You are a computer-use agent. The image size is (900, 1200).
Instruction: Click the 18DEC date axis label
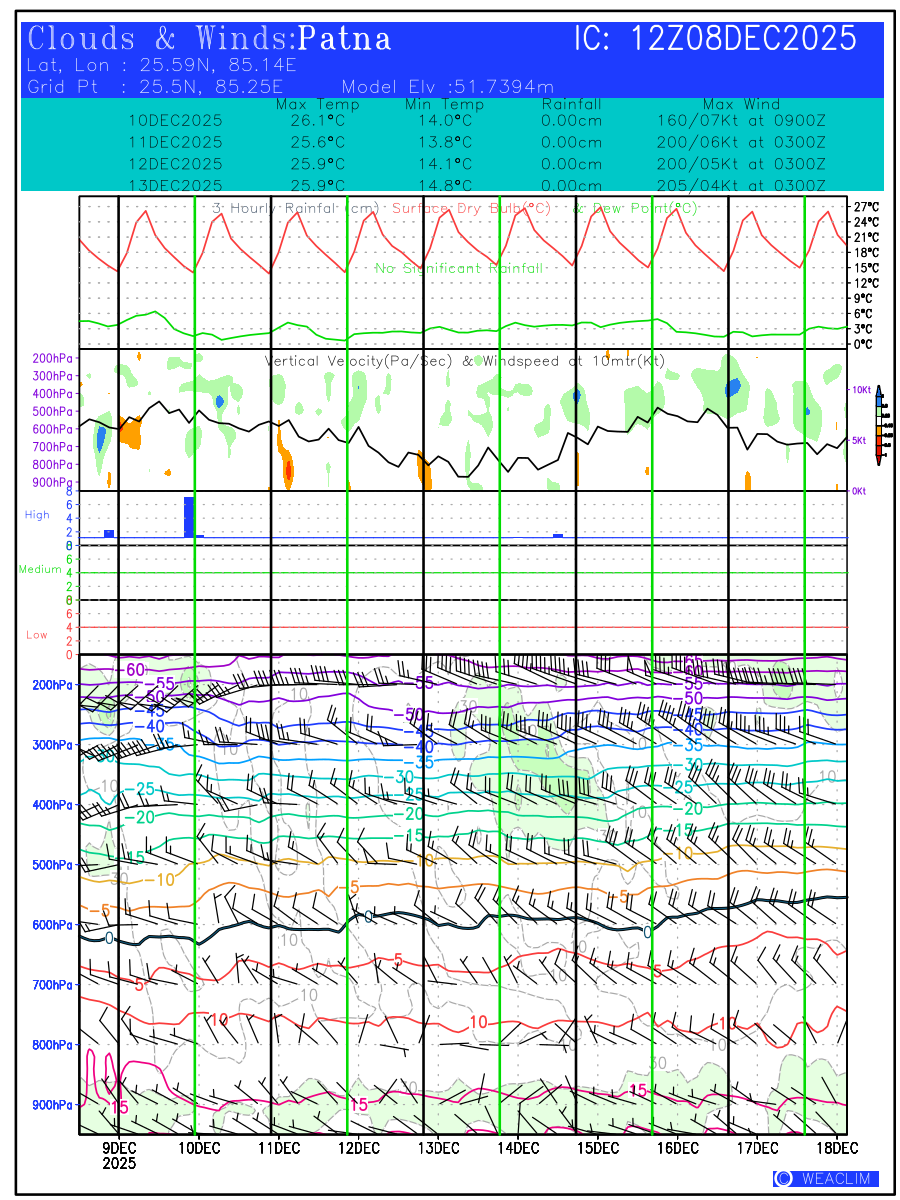[832, 1147]
